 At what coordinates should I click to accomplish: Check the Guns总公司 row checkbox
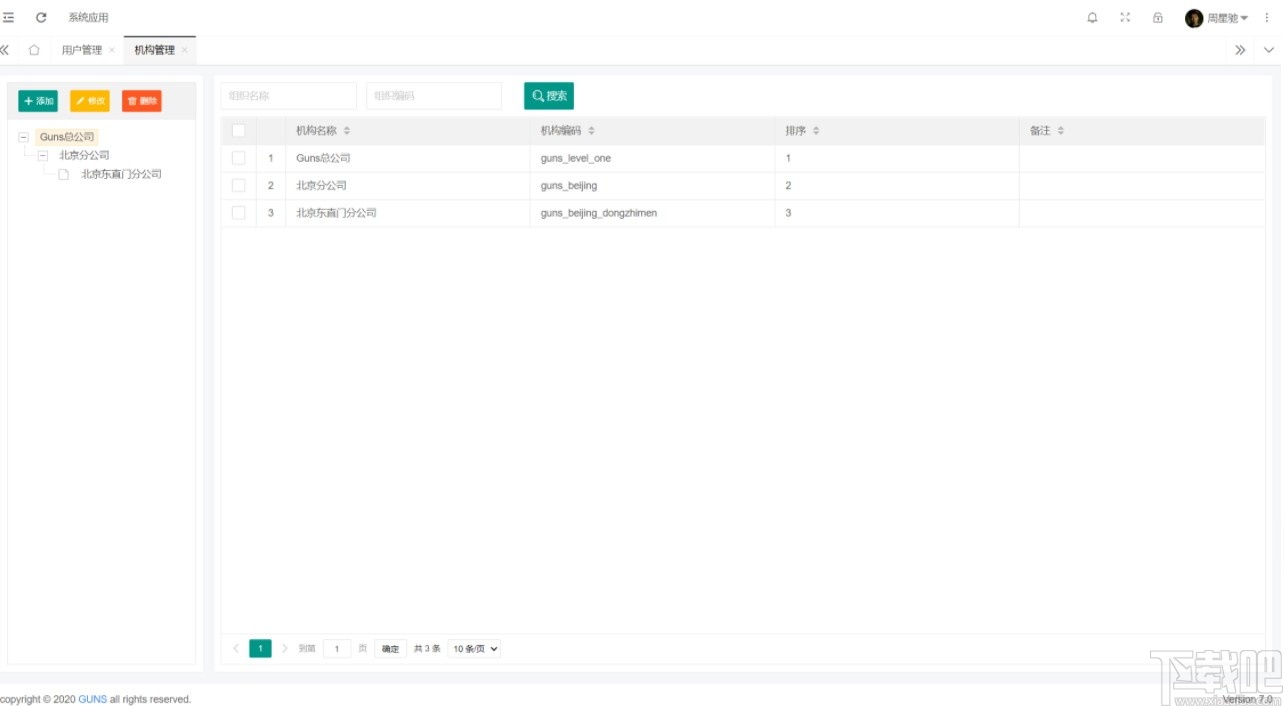pyautogui.click(x=238, y=158)
